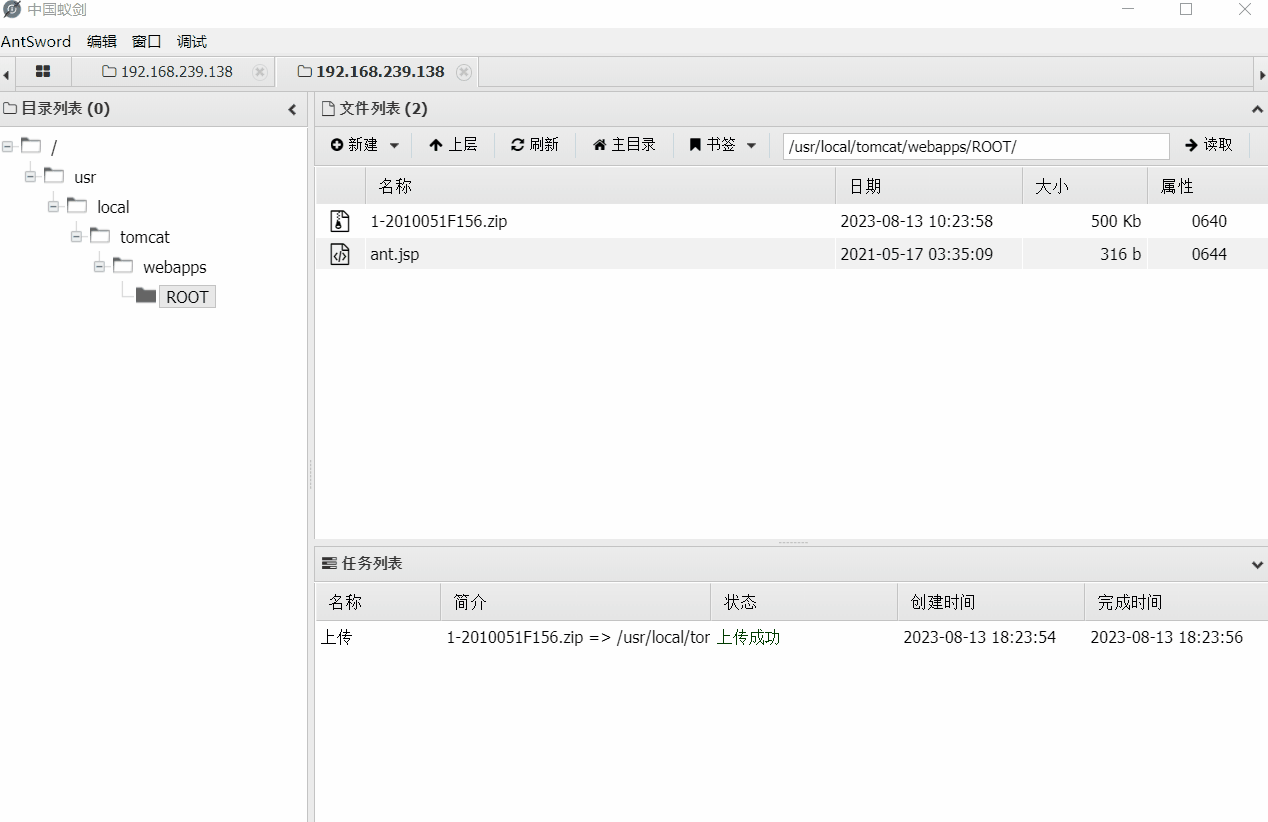Click completion time 2023-08-13 18:23:56
This screenshot has height=822, width=1268.
(x=1167, y=637)
